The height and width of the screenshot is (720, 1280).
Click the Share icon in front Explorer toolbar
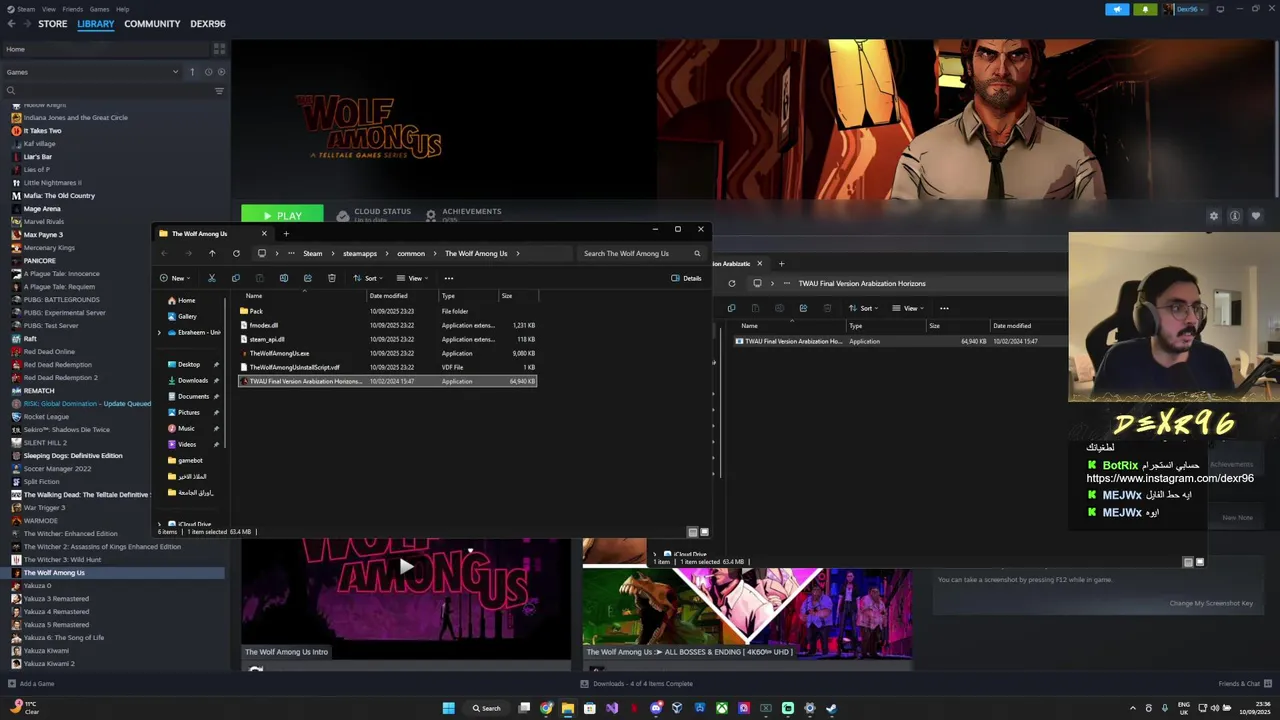pyautogui.click(x=307, y=278)
